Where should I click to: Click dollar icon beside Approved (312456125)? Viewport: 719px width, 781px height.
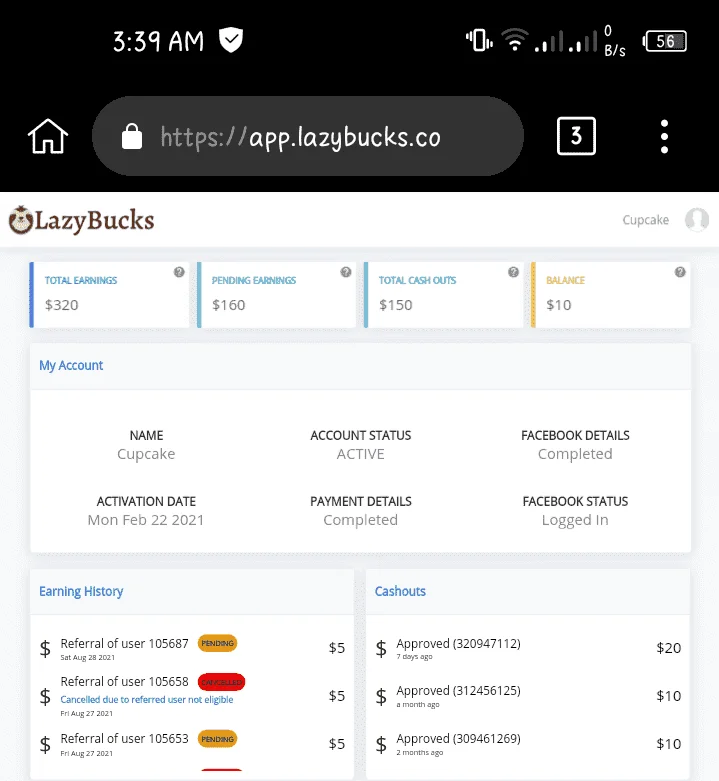(x=381, y=696)
